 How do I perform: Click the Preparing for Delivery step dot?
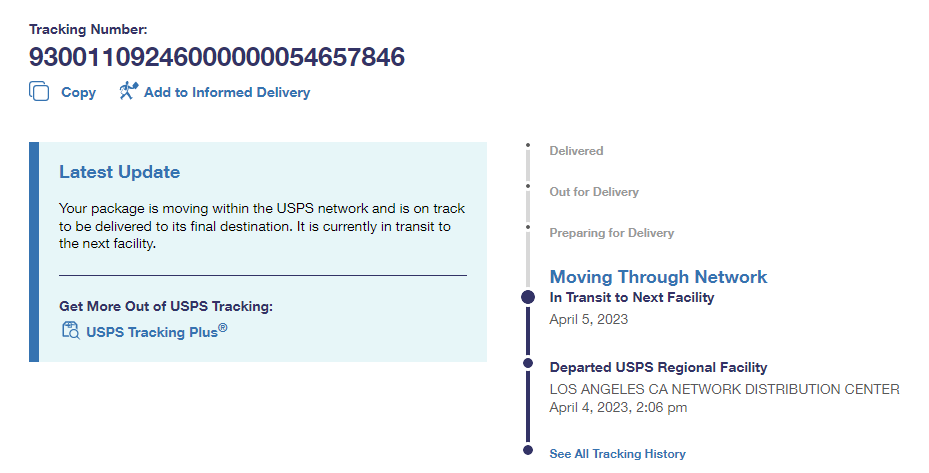(528, 226)
